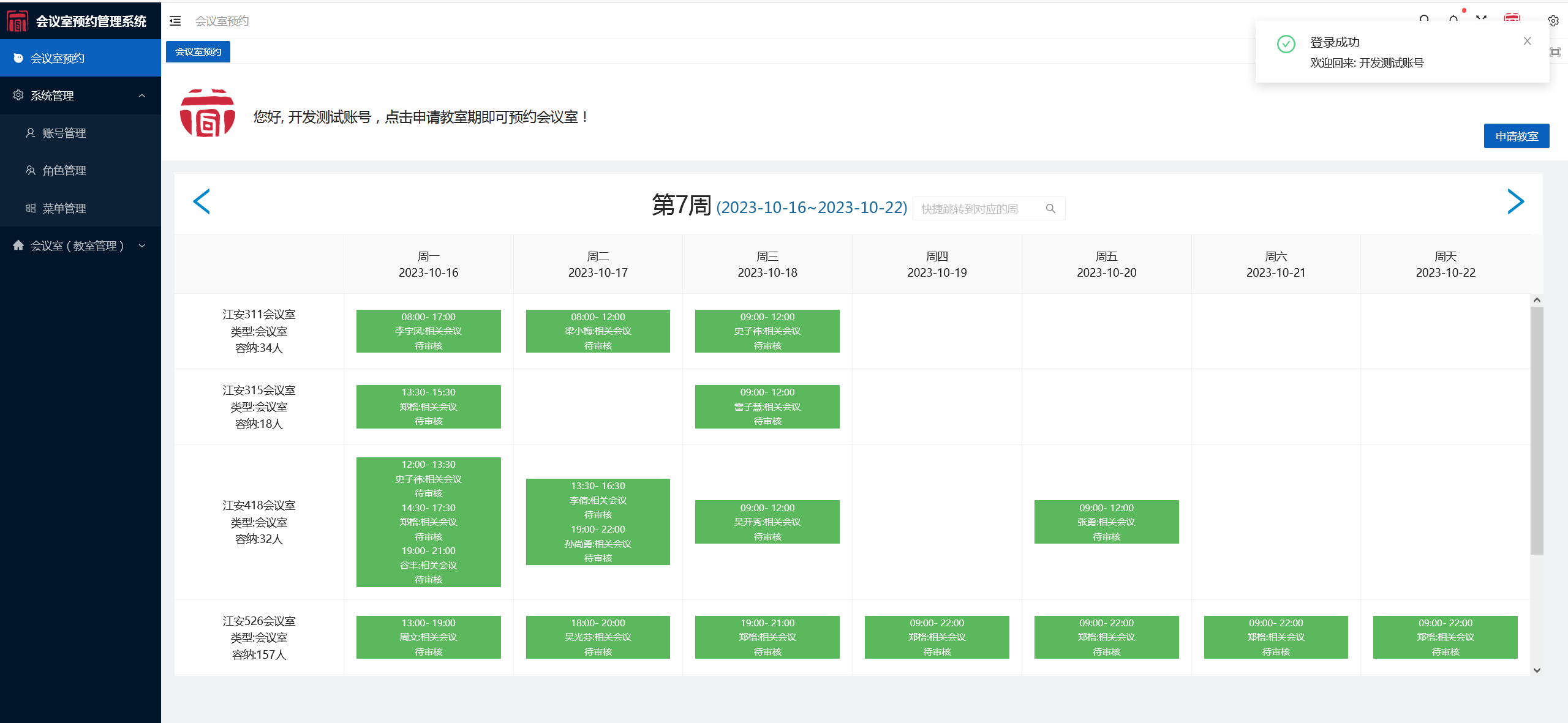Viewport: 1568px width, 723px height.
Task: Click the 申请教室 button
Action: [x=1516, y=136]
